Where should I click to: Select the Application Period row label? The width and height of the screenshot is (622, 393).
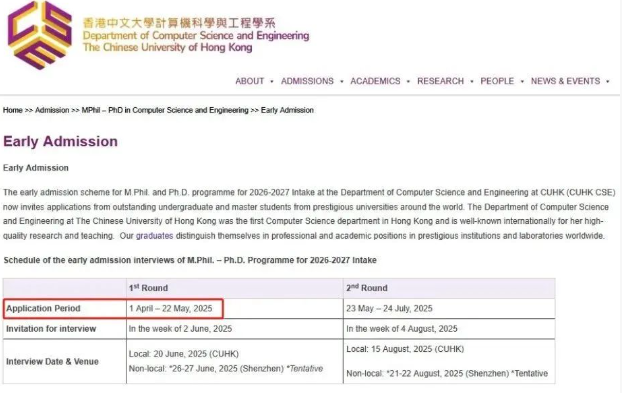[x=43, y=309]
